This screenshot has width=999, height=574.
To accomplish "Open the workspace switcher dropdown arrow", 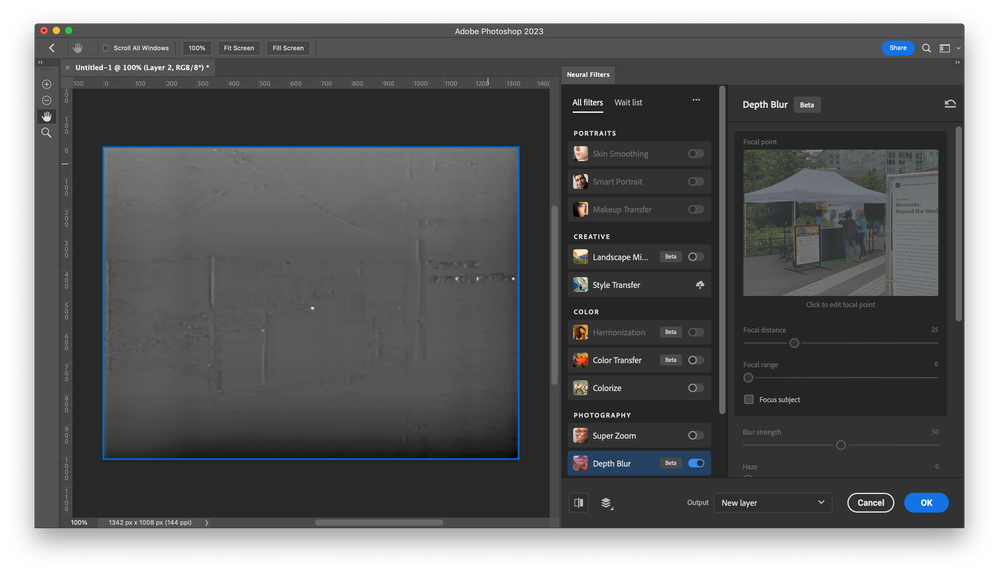I will pyautogui.click(x=958, y=48).
